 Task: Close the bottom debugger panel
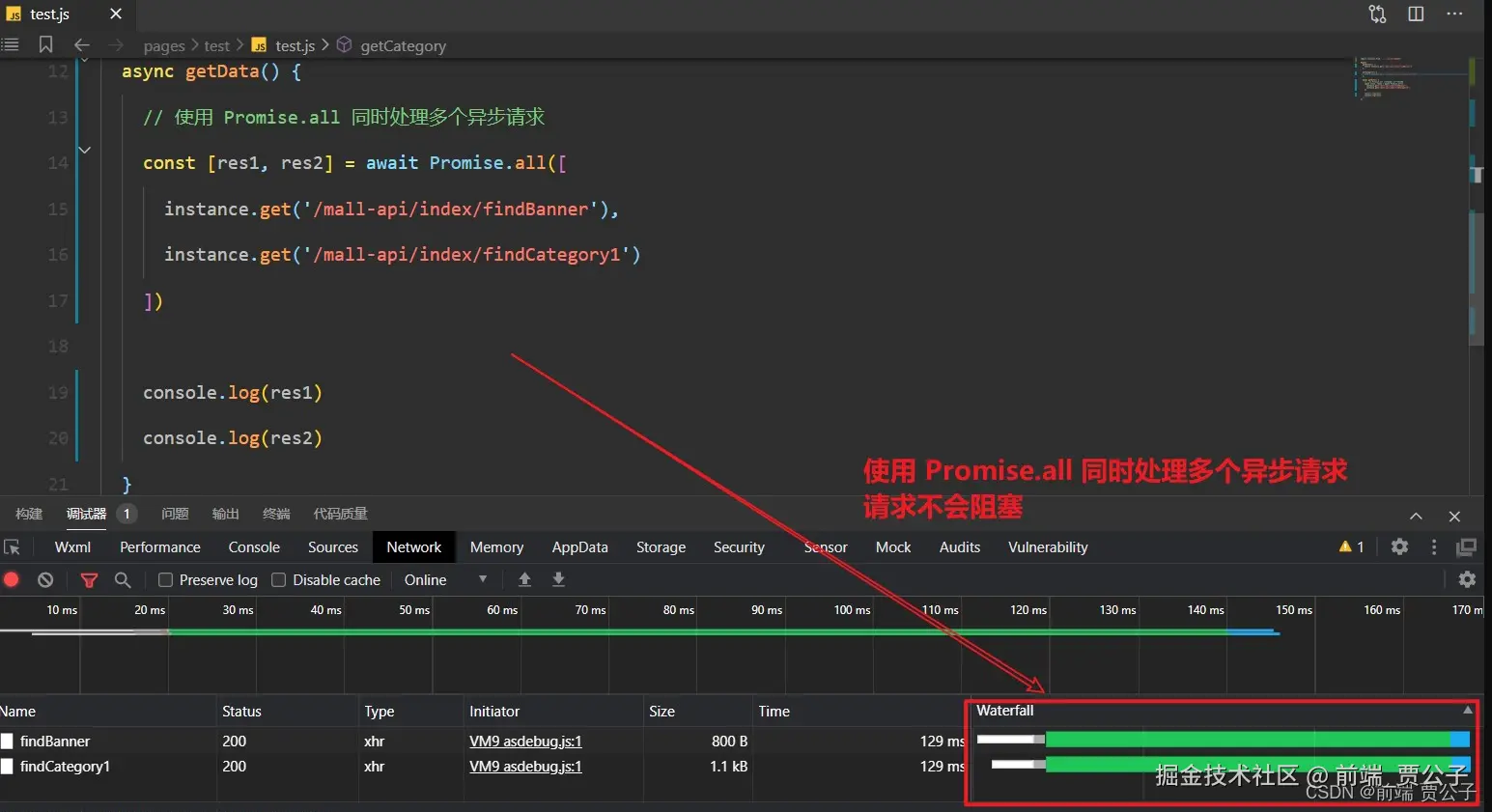pyautogui.click(x=1454, y=517)
